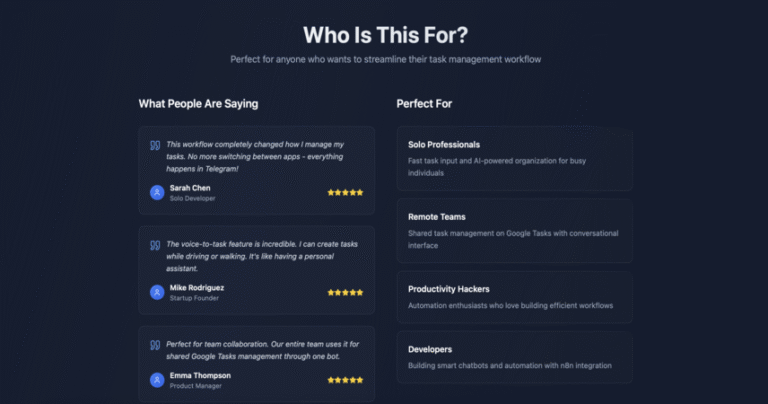Click the 'Perfect For' column heading

point(424,104)
